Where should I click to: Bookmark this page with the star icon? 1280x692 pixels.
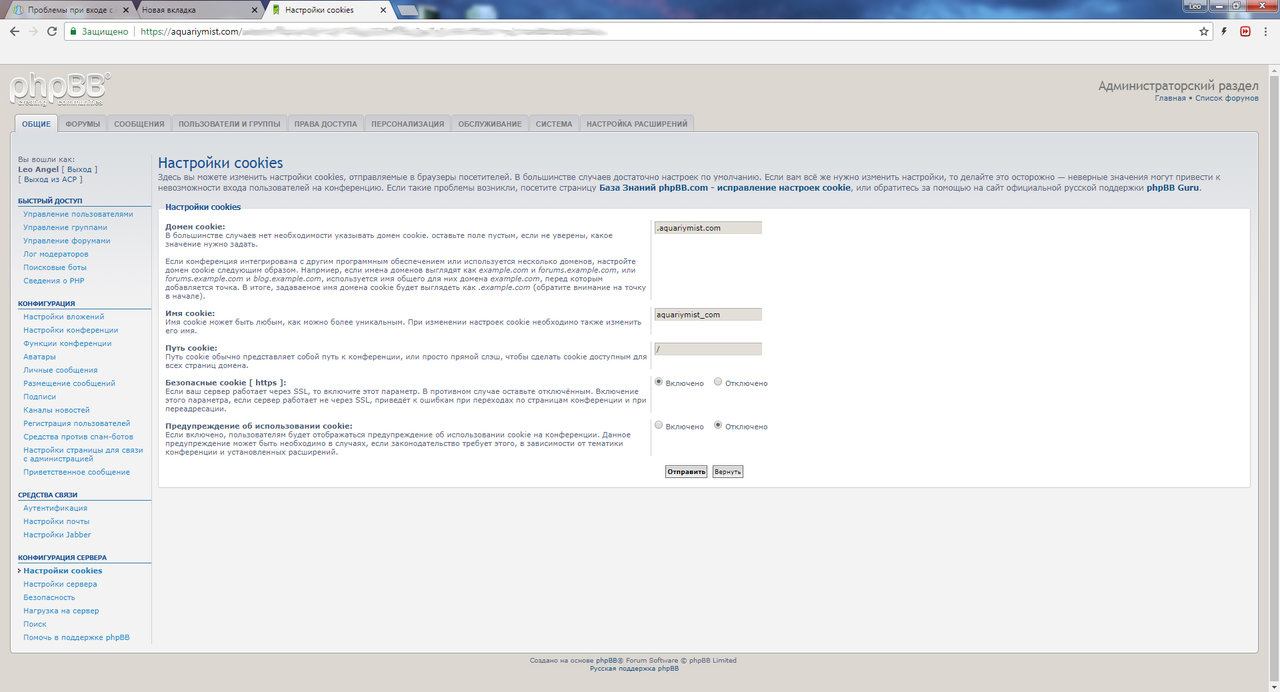click(x=1204, y=31)
